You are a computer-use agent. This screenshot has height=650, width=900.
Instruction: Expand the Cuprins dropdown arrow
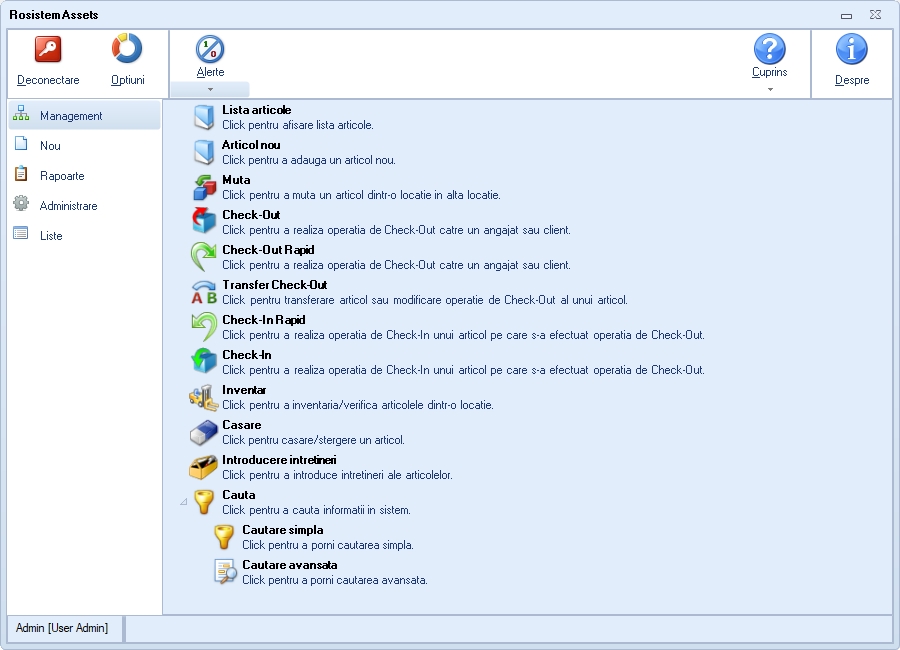769,89
